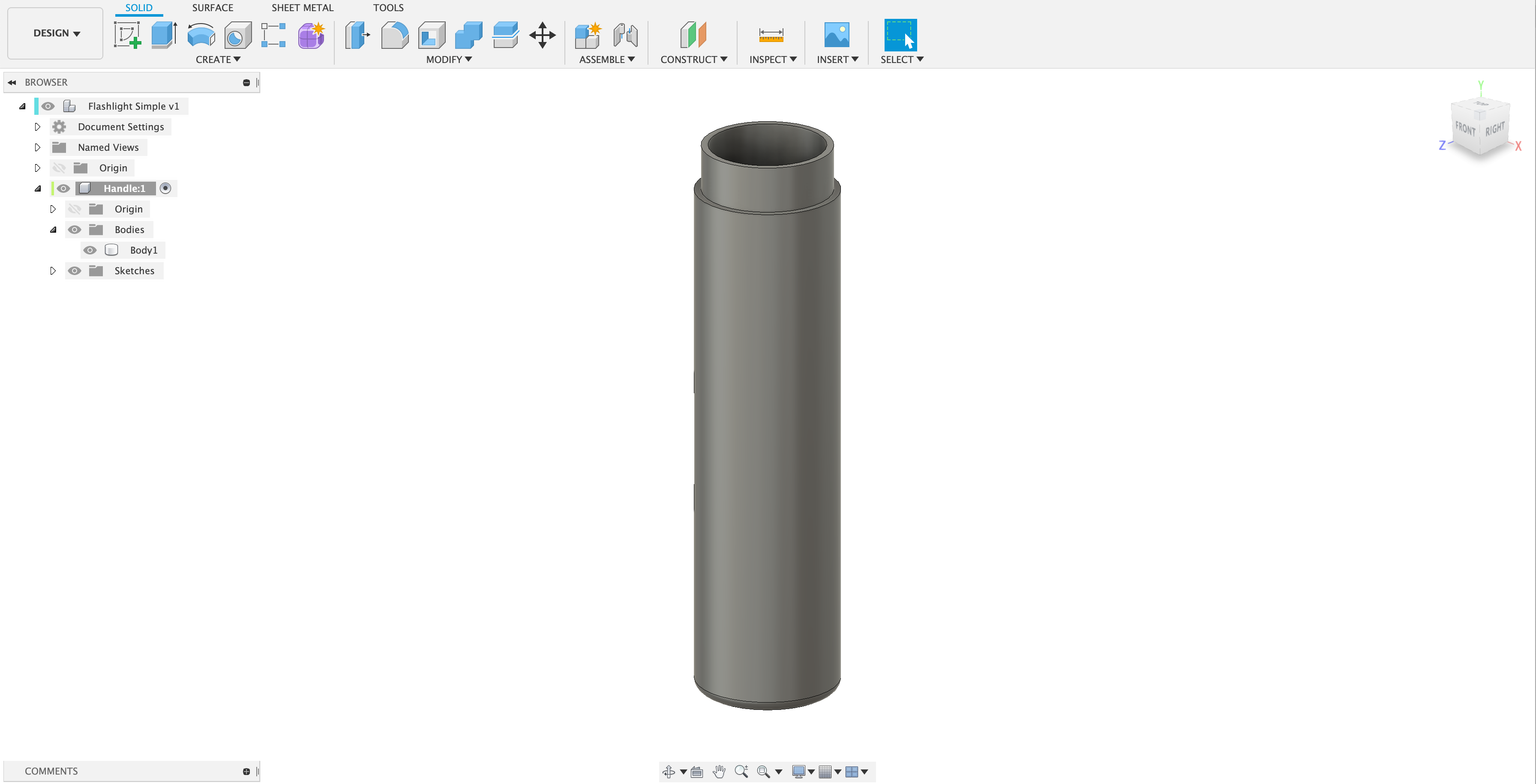Open the SELECT dropdown menu
The image size is (1536, 784).
(x=902, y=60)
